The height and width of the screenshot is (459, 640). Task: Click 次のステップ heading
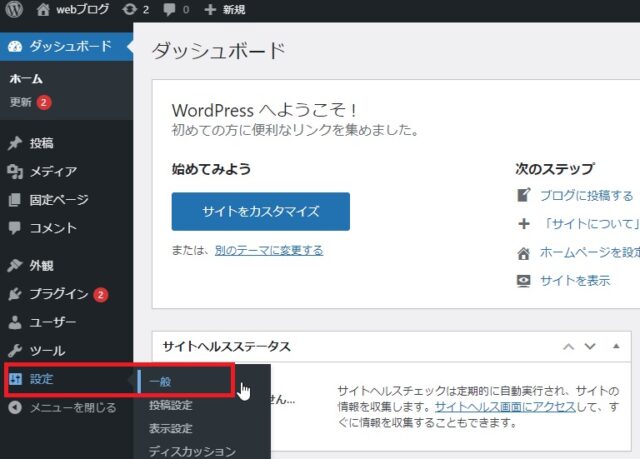554,169
